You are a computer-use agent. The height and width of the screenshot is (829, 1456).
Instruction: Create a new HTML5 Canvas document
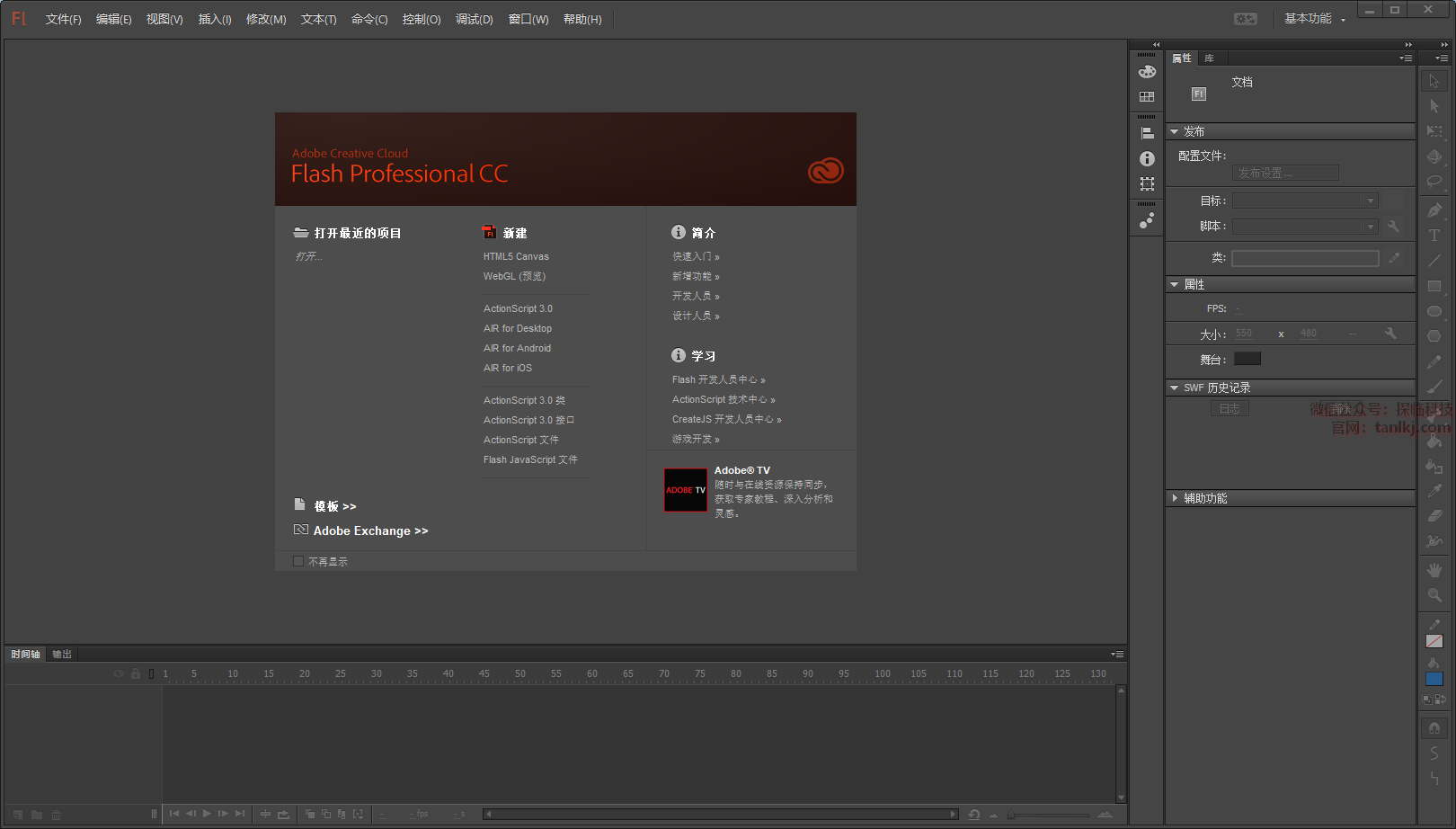[516, 256]
